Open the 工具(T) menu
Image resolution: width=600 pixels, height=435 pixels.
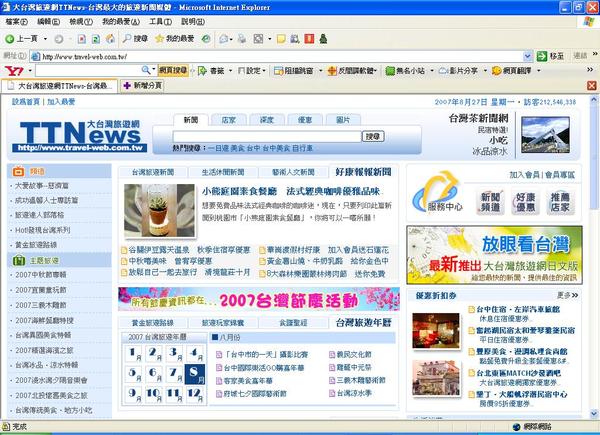pyautogui.click(x=160, y=22)
